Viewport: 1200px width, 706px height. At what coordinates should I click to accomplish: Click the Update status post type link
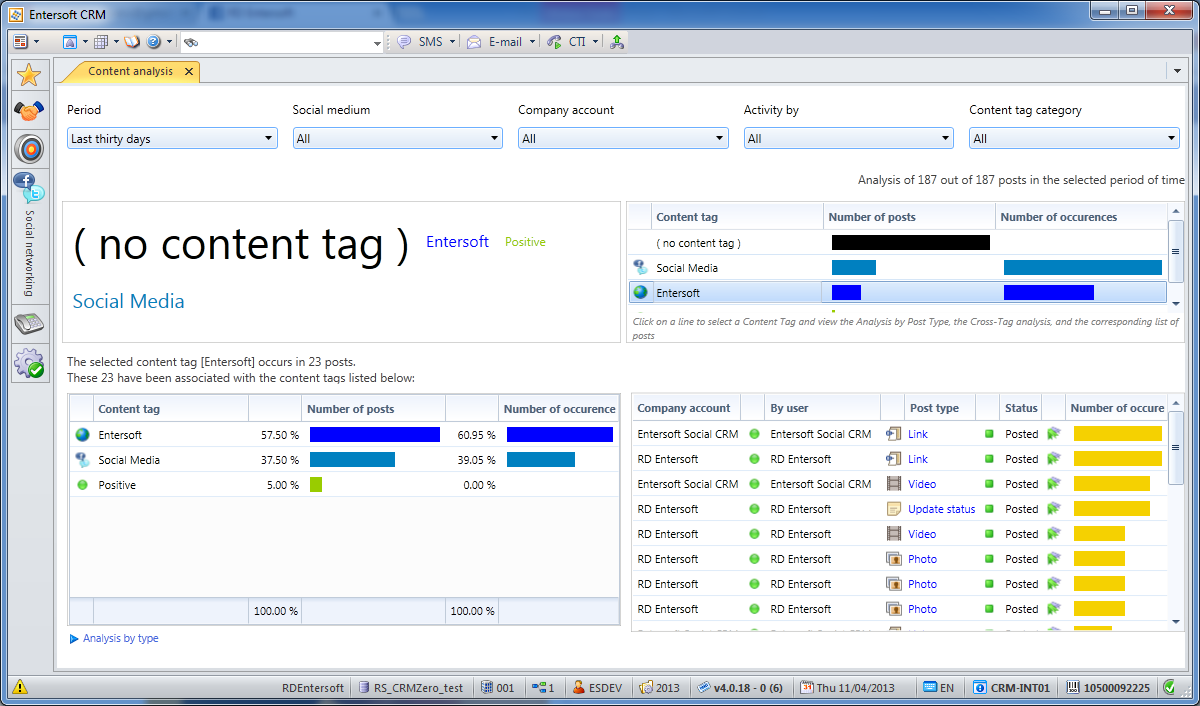tap(941, 509)
